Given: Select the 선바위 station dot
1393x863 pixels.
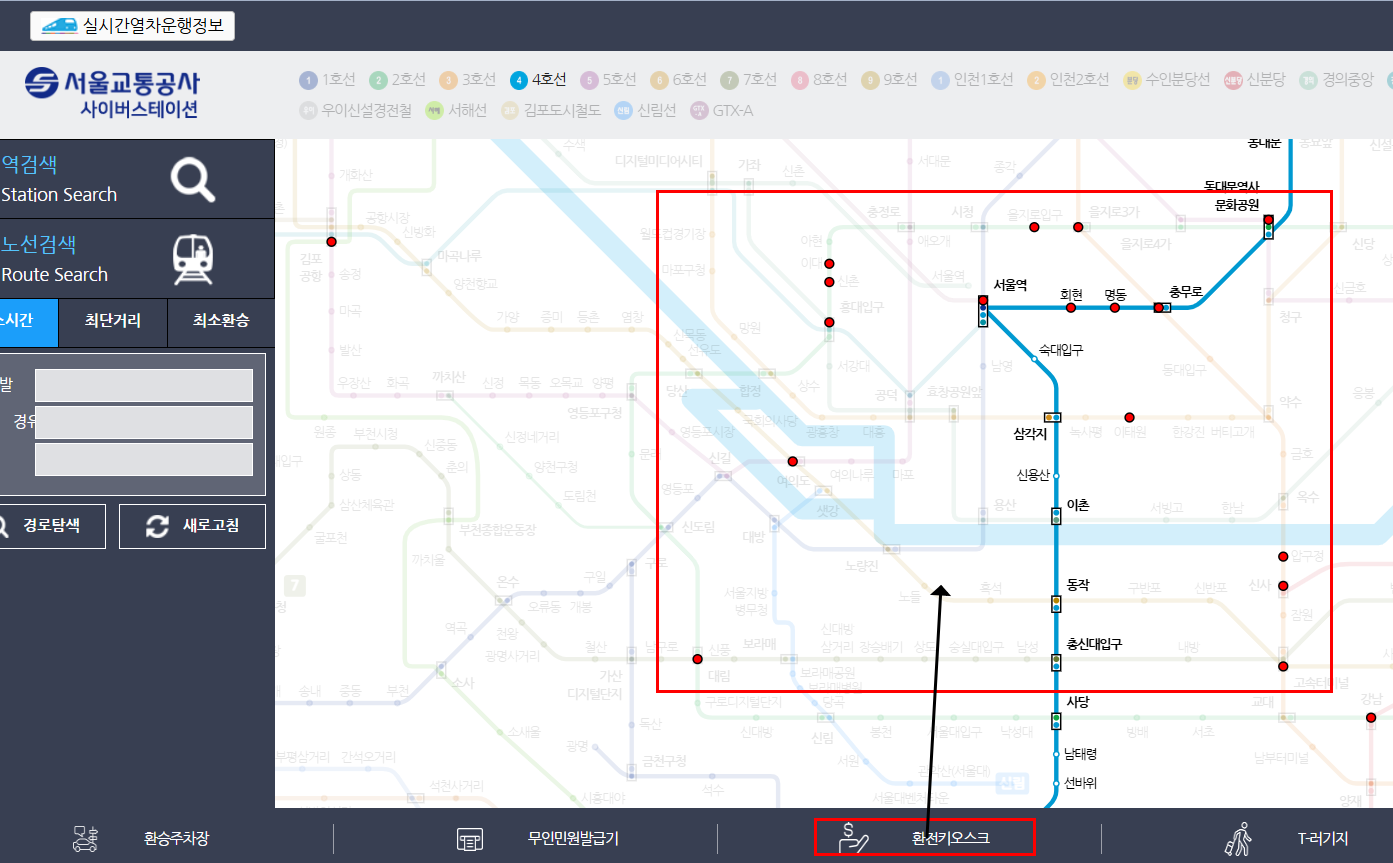Looking at the screenshot, I should coord(1056,783).
